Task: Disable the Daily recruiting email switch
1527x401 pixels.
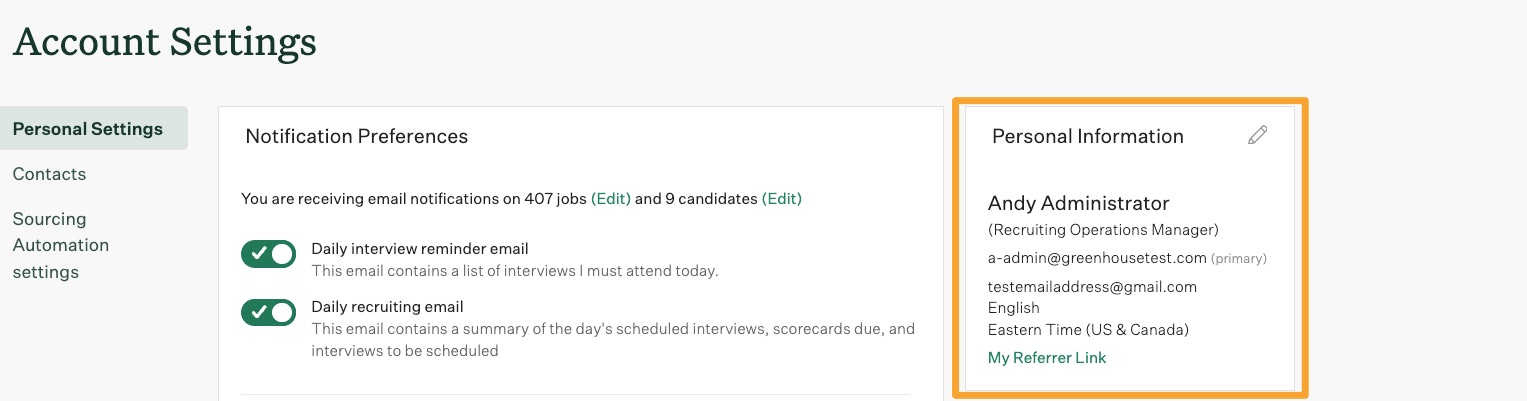Action: (x=269, y=313)
